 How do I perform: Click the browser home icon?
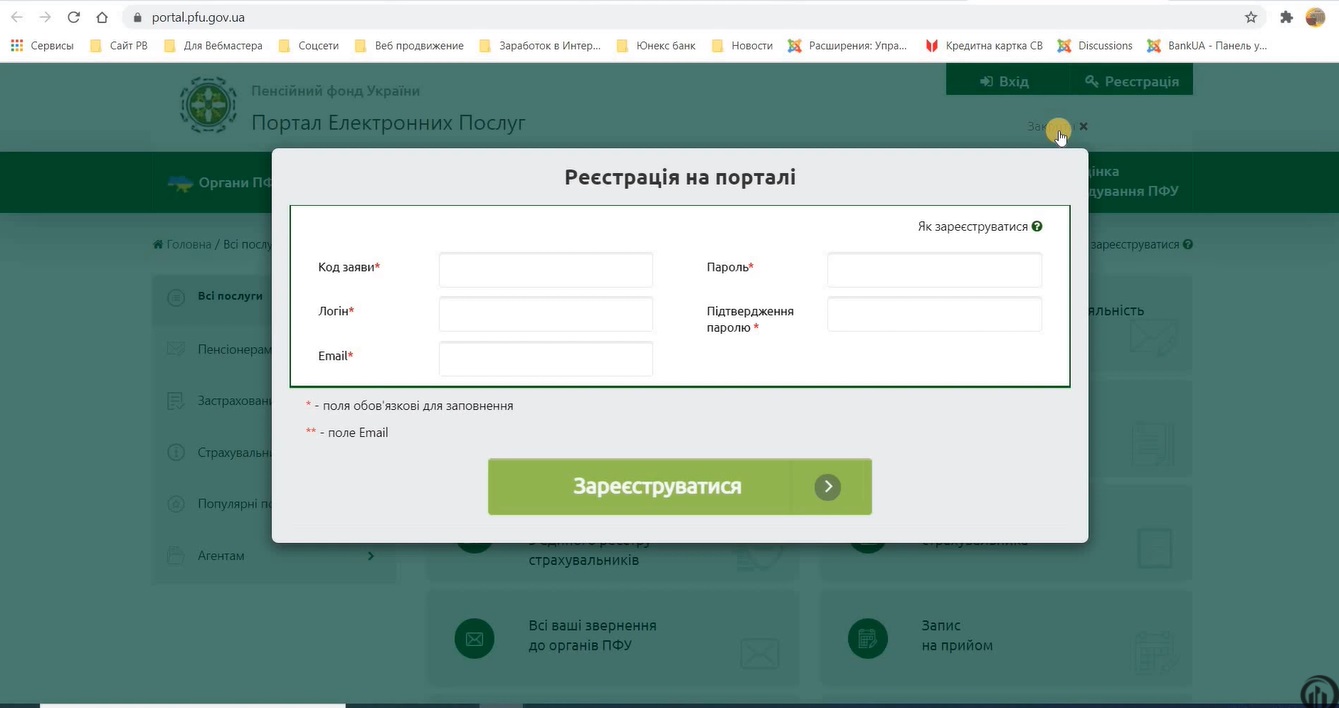[101, 17]
